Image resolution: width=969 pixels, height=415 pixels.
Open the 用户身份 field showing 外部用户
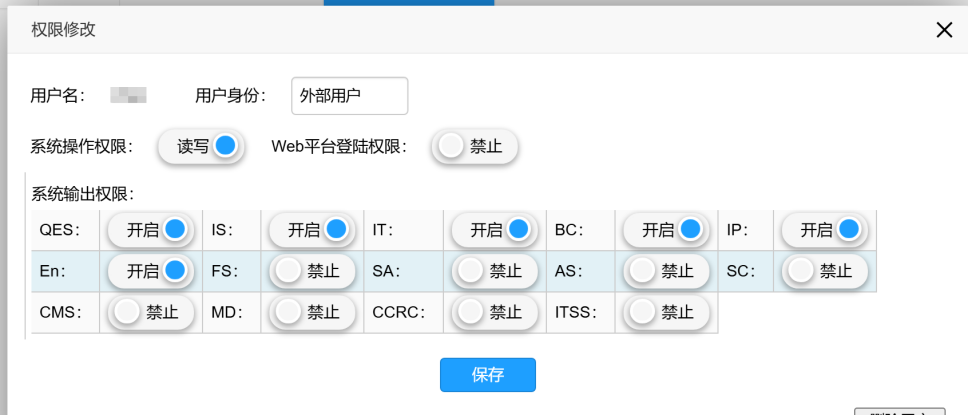click(350, 96)
